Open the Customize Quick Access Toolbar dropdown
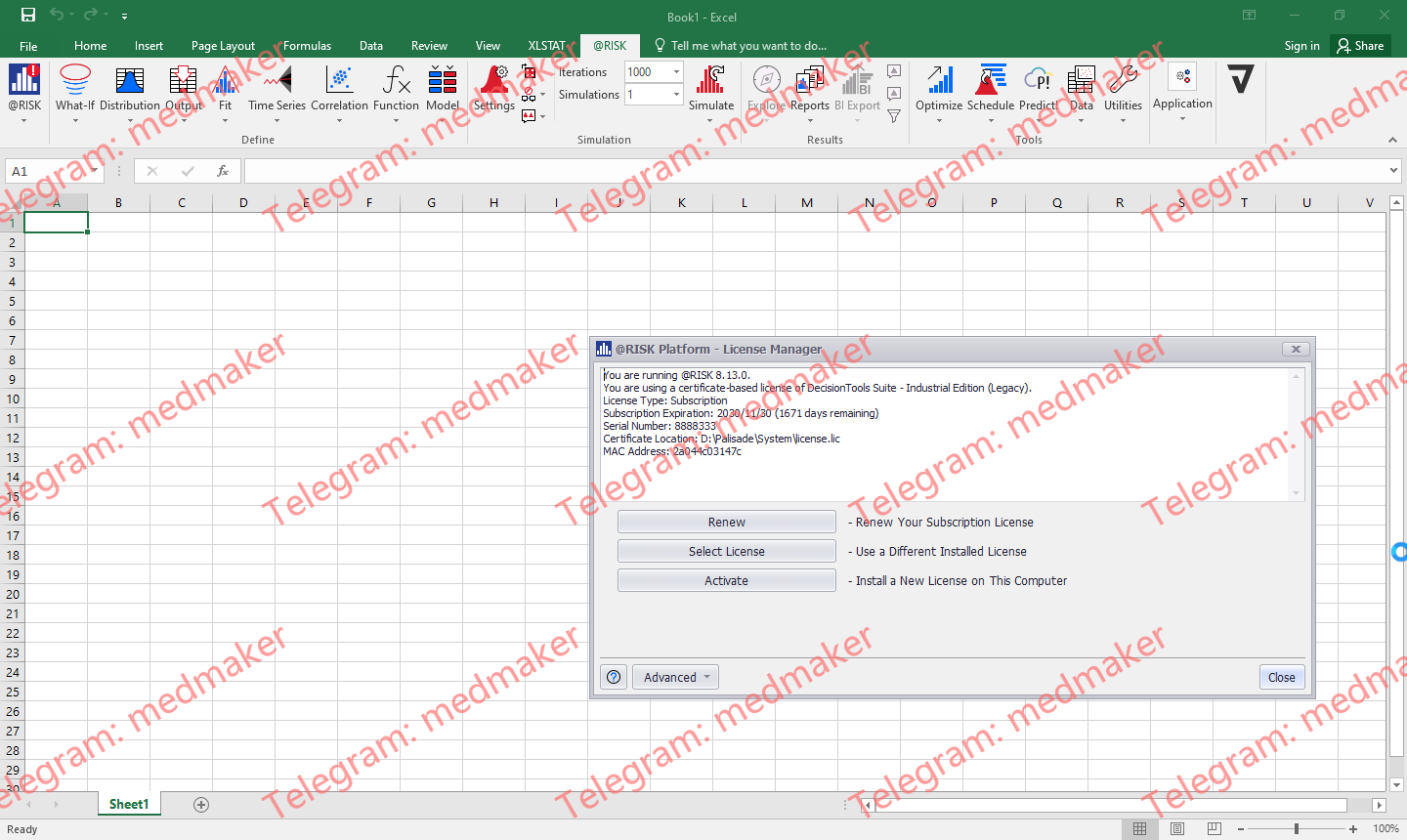Viewport: 1407px width, 840px height. pos(125,17)
